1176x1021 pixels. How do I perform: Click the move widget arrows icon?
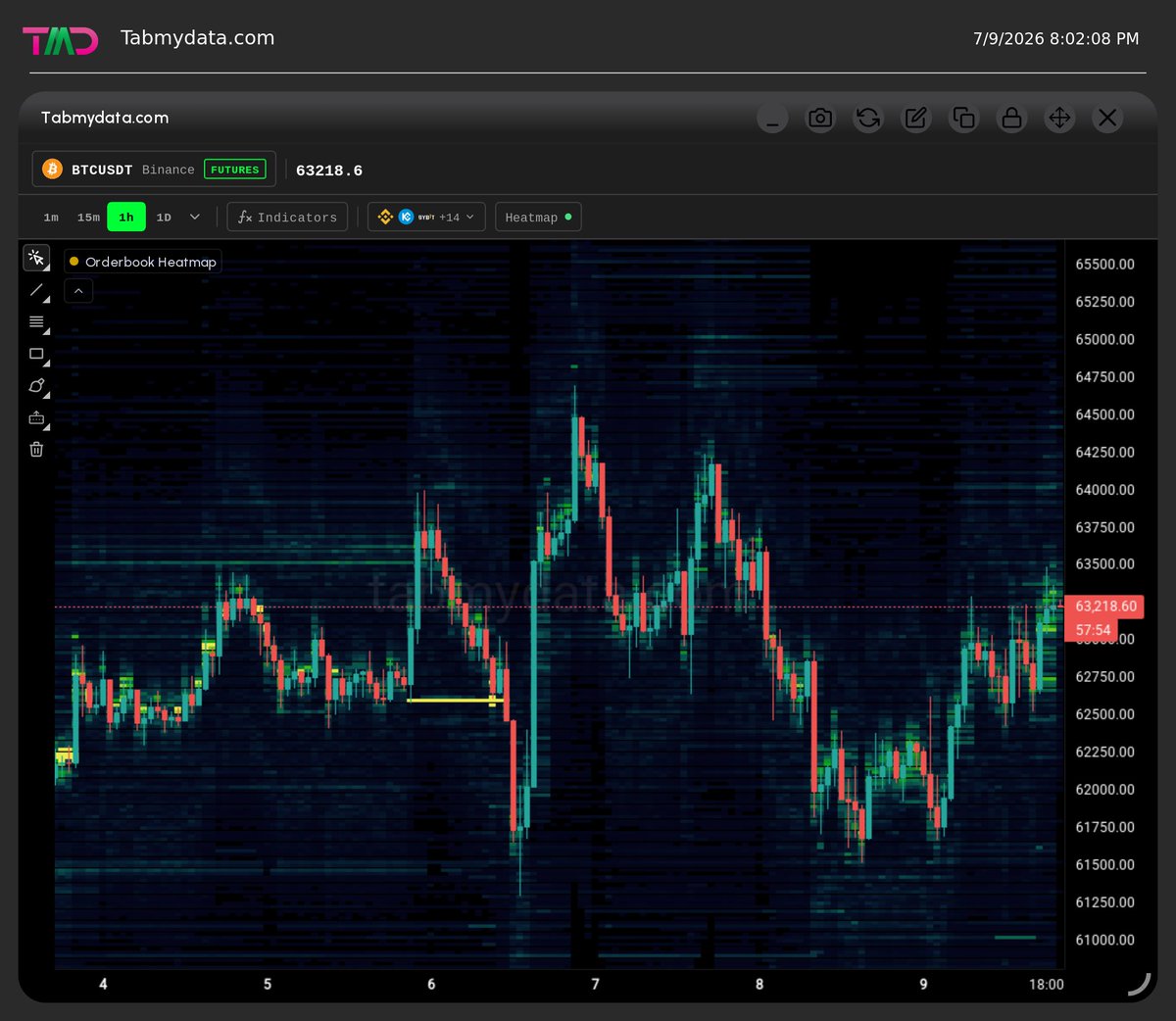[x=1060, y=119]
